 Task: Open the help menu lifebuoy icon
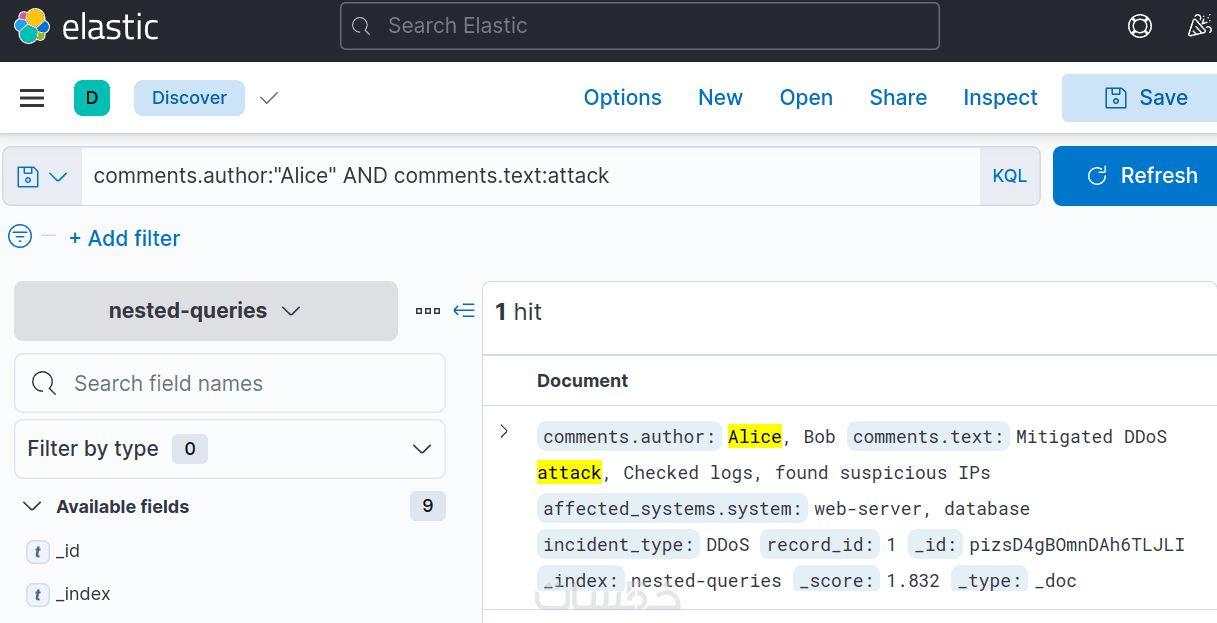coord(1139,27)
